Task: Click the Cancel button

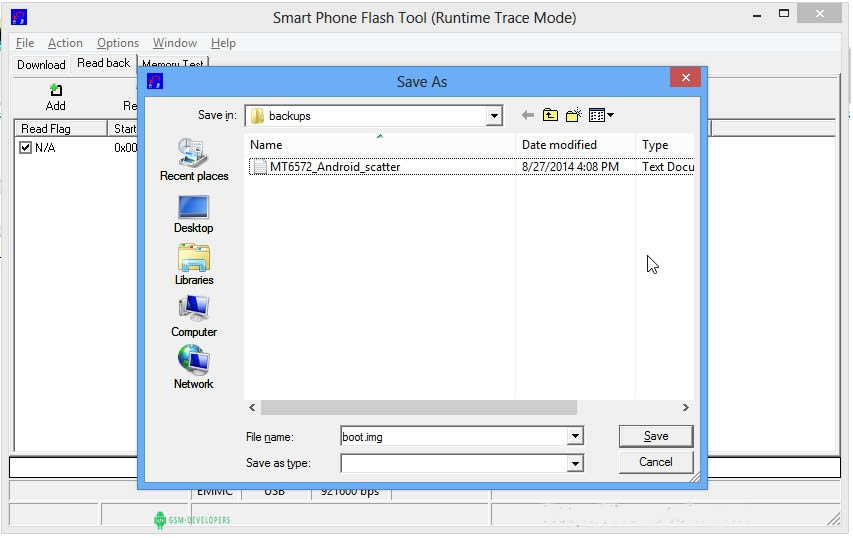Action: pos(656,462)
